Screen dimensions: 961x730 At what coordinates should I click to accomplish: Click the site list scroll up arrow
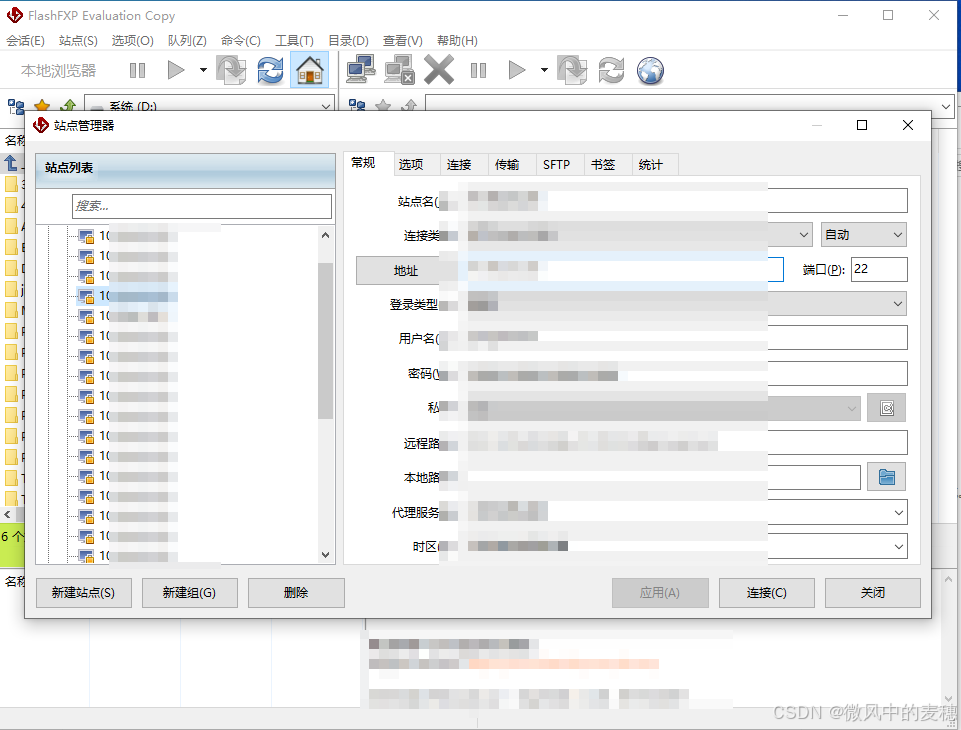pos(325,235)
